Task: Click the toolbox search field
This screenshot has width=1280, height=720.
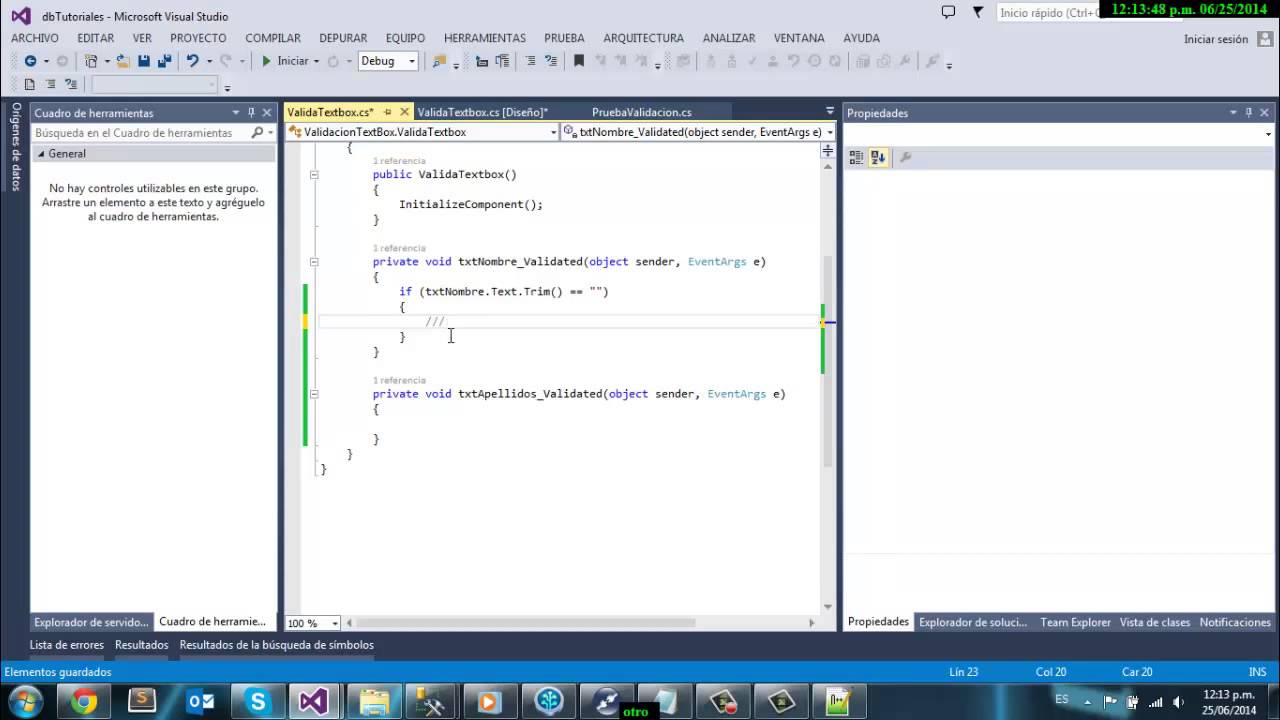Action: [x=140, y=132]
